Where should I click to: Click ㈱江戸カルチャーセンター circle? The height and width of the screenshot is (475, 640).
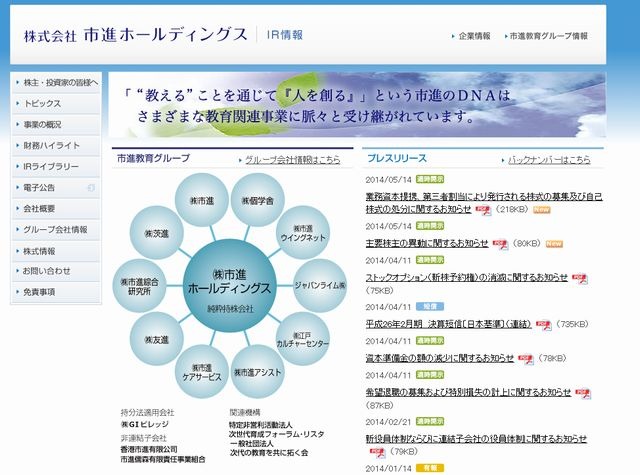tap(303, 339)
